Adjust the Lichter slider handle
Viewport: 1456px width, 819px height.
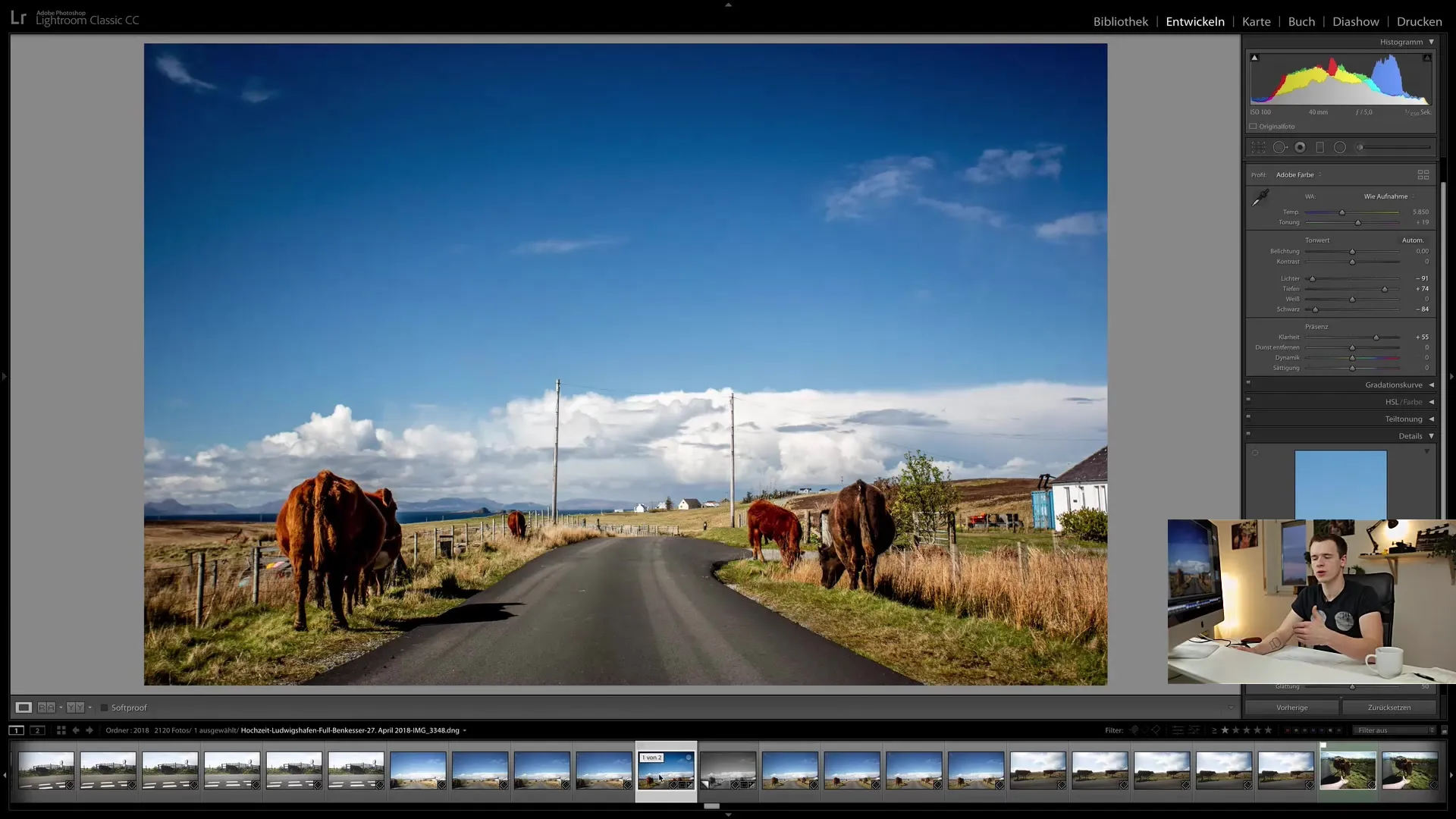tap(1312, 279)
